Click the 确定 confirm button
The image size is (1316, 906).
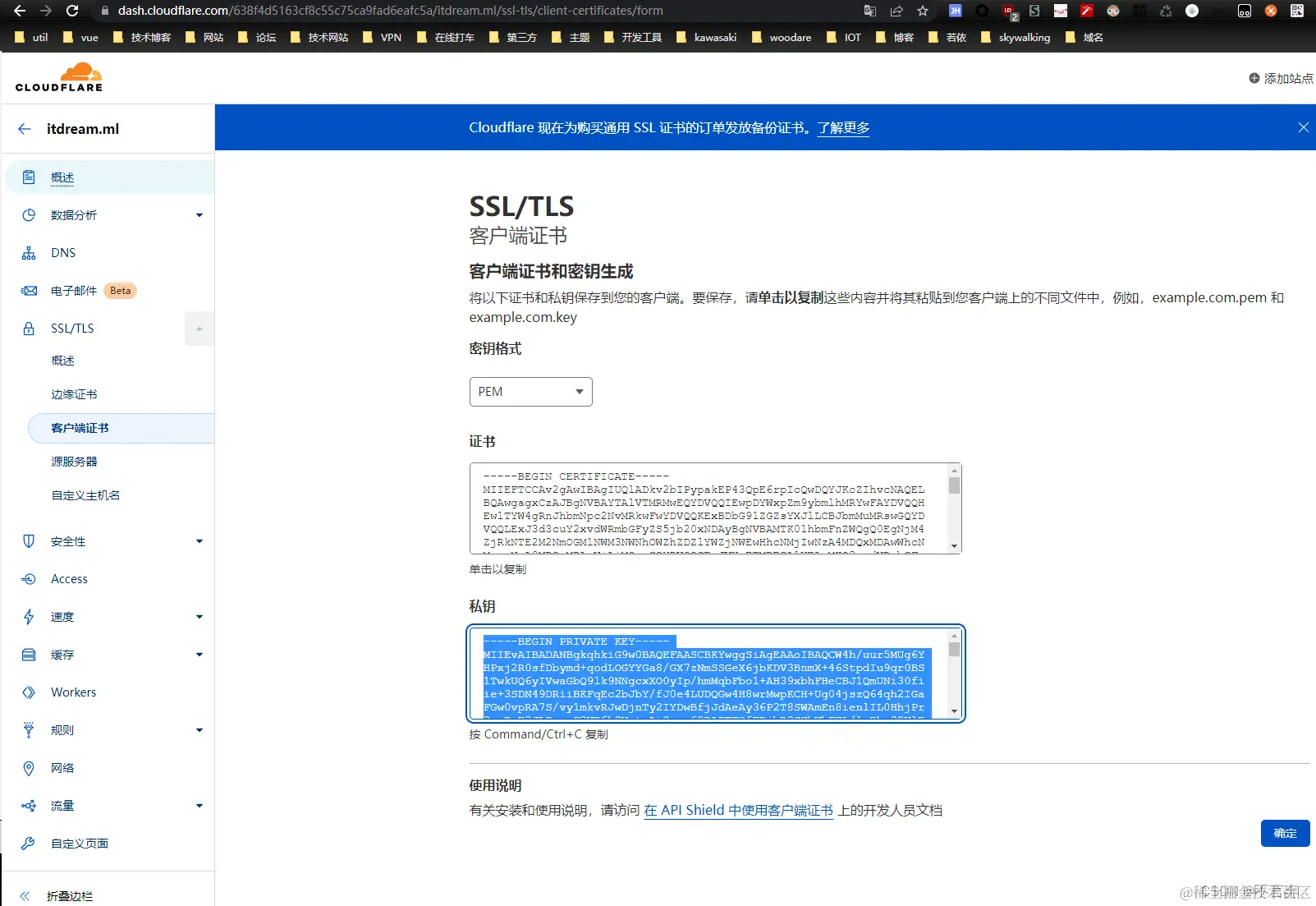coord(1284,833)
